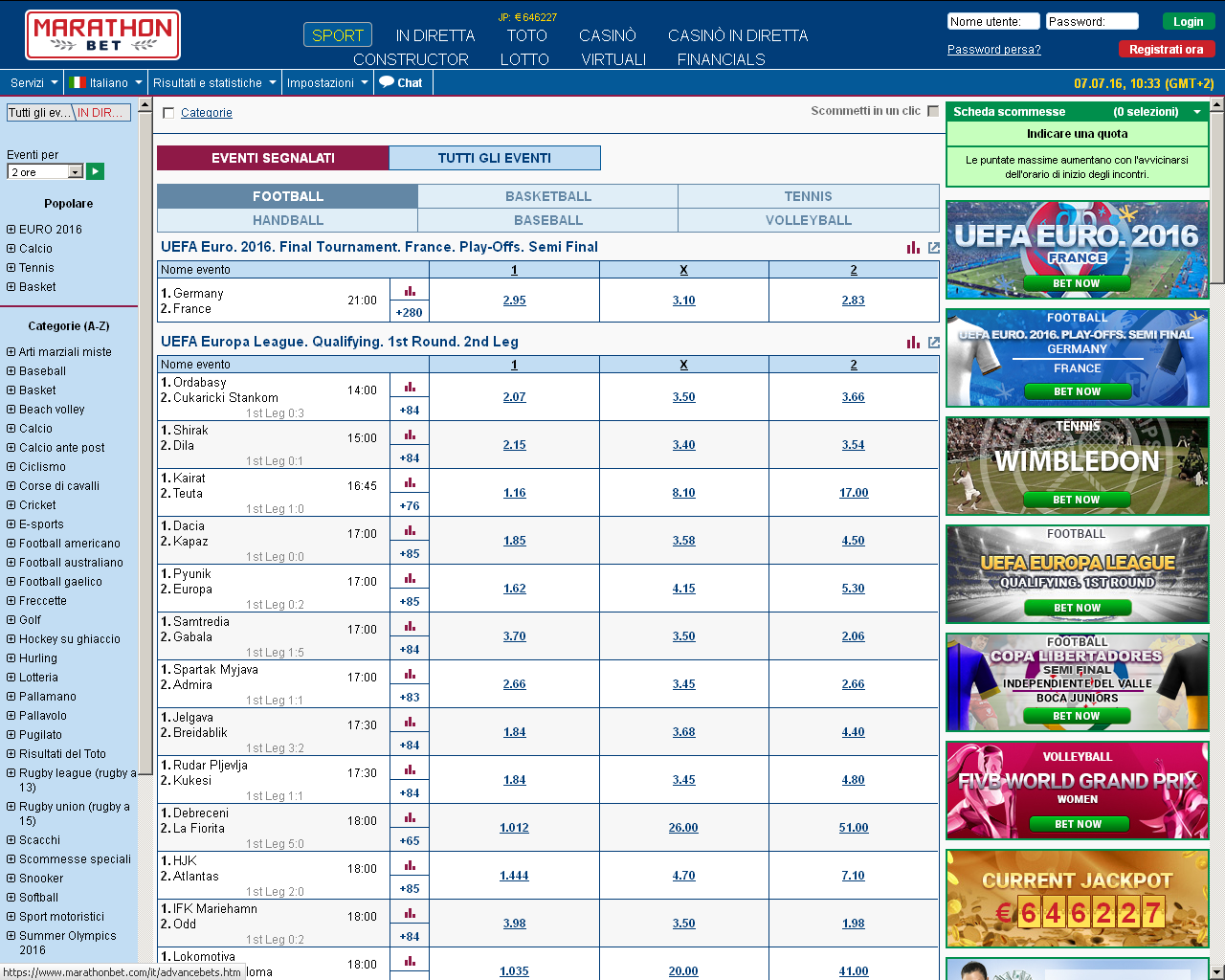Screen dimensions: 1225x980
Task: Open +280 more markets for Germany vs France
Action: 410,313
